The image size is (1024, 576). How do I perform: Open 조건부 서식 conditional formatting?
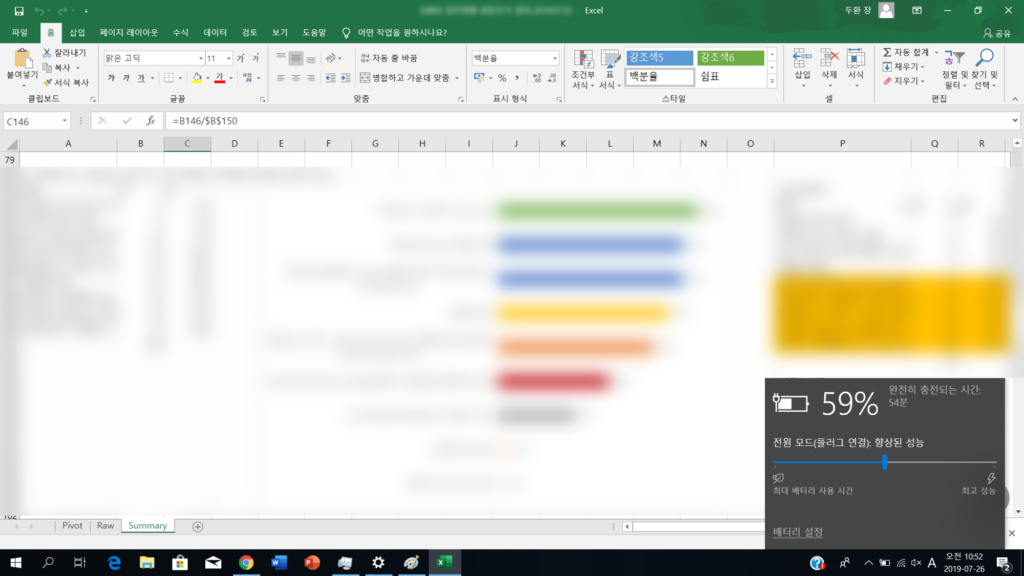click(x=583, y=69)
